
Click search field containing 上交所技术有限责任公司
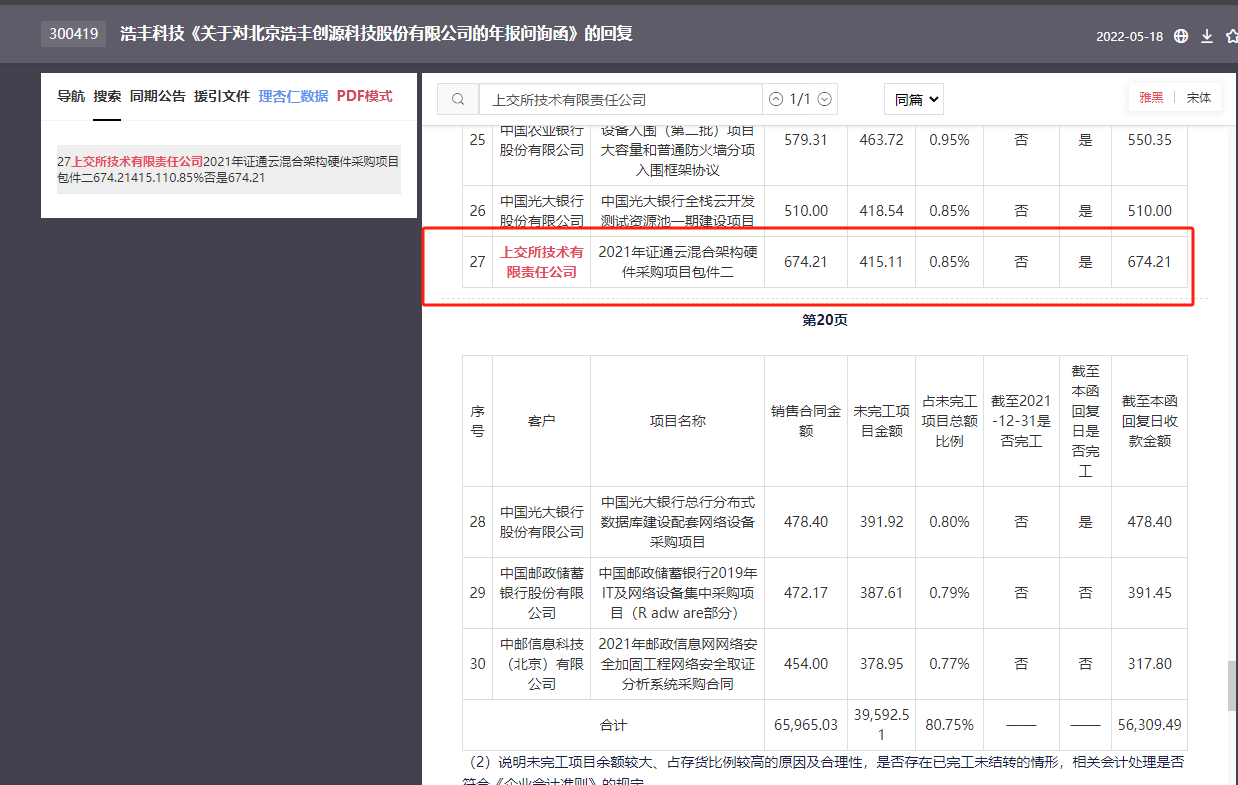point(620,99)
